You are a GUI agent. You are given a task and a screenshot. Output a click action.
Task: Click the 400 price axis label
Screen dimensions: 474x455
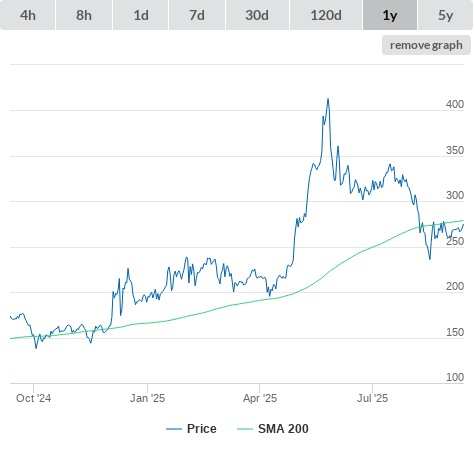coord(455,104)
